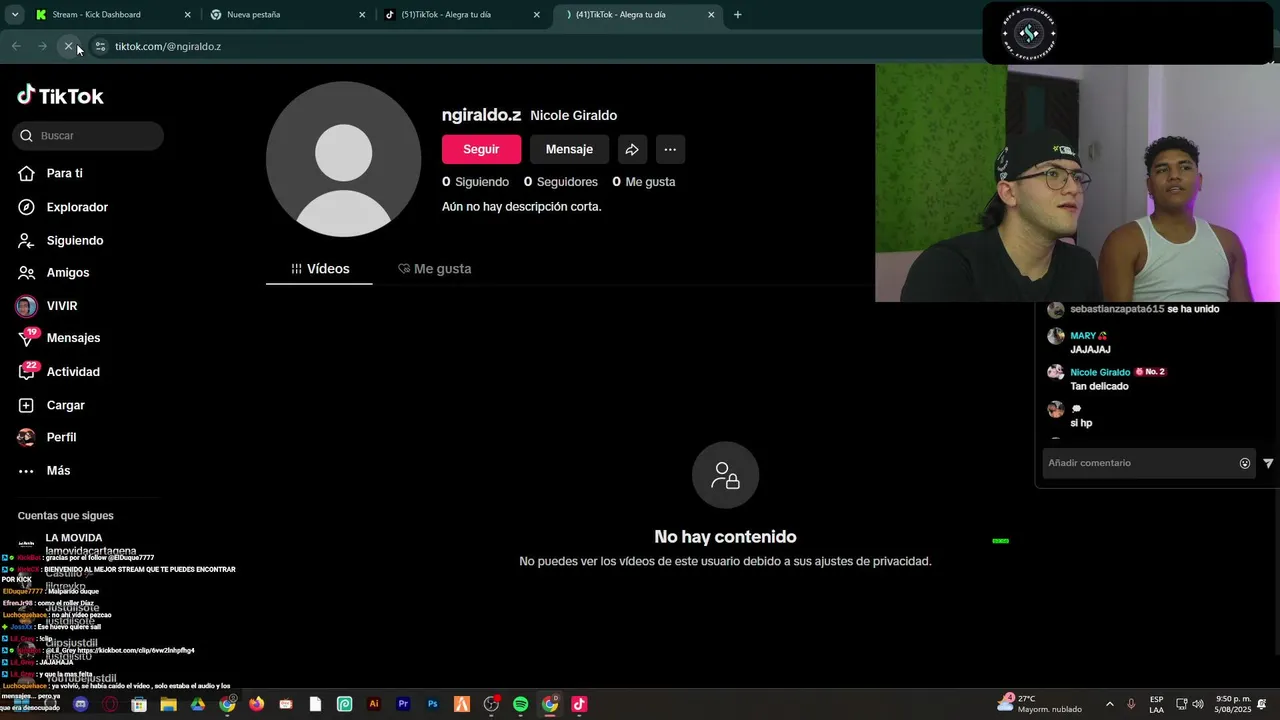This screenshot has height=720, width=1280.
Task: Click the Nicole Giraldo display name
Action: click(x=573, y=116)
